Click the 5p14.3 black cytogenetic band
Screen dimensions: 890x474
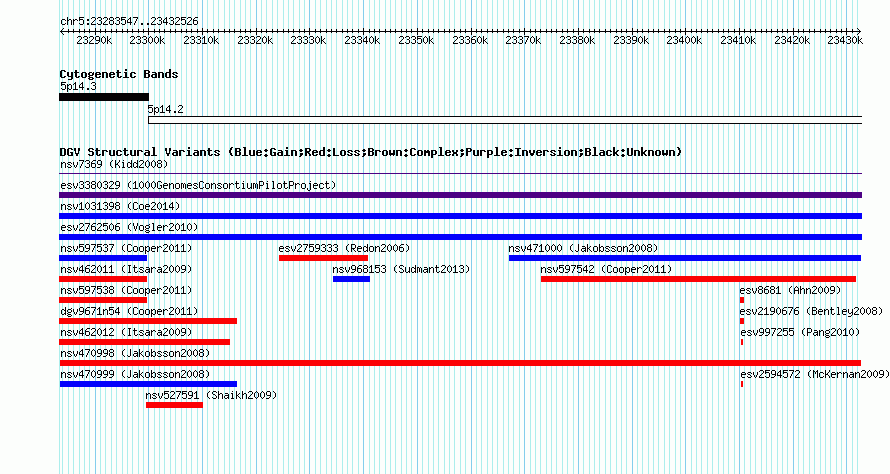pyautogui.click(x=104, y=97)
